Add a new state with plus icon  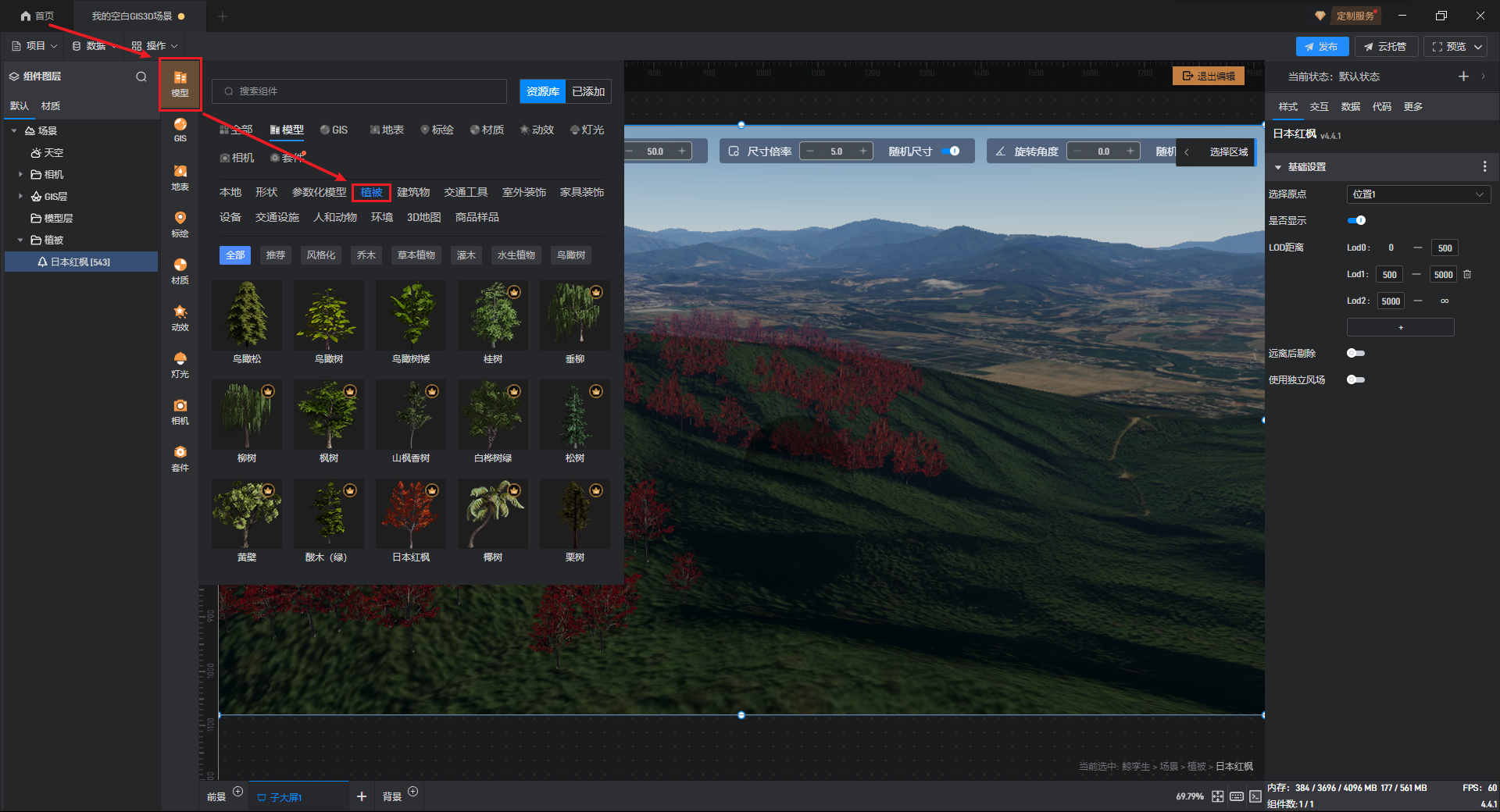point(1463,76)
